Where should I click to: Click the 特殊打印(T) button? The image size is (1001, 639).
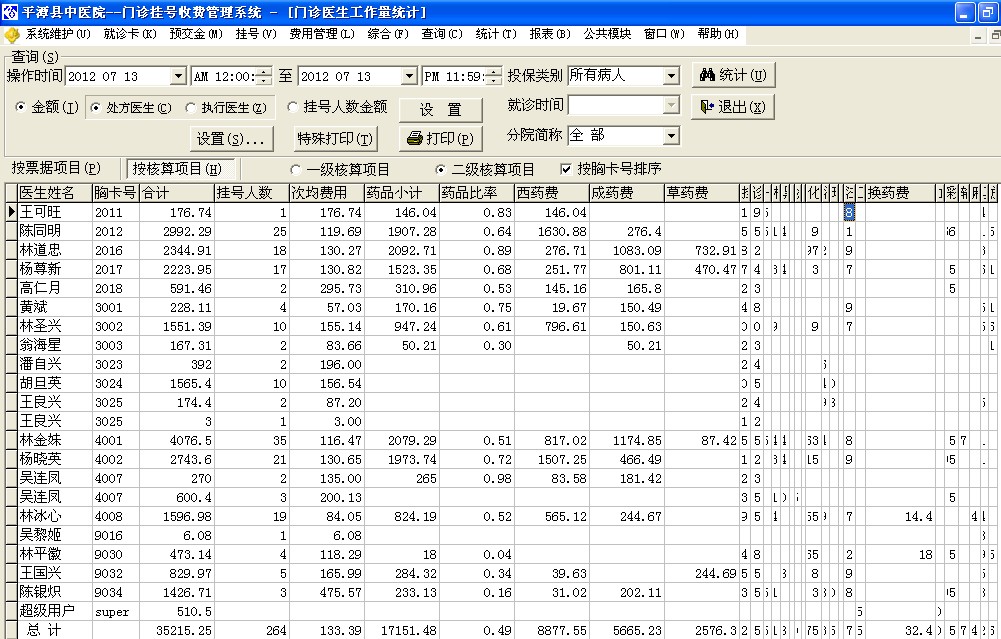(336, 139)
